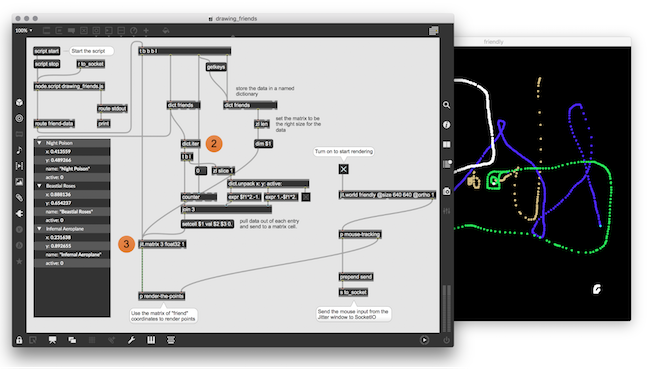Click the wrench debug icon

(x=131, y=340)
